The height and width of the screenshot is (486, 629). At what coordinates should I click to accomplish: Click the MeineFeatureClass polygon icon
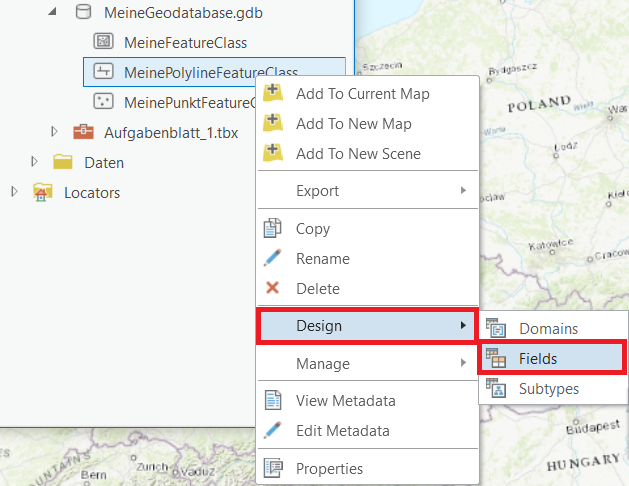[102, 42]
